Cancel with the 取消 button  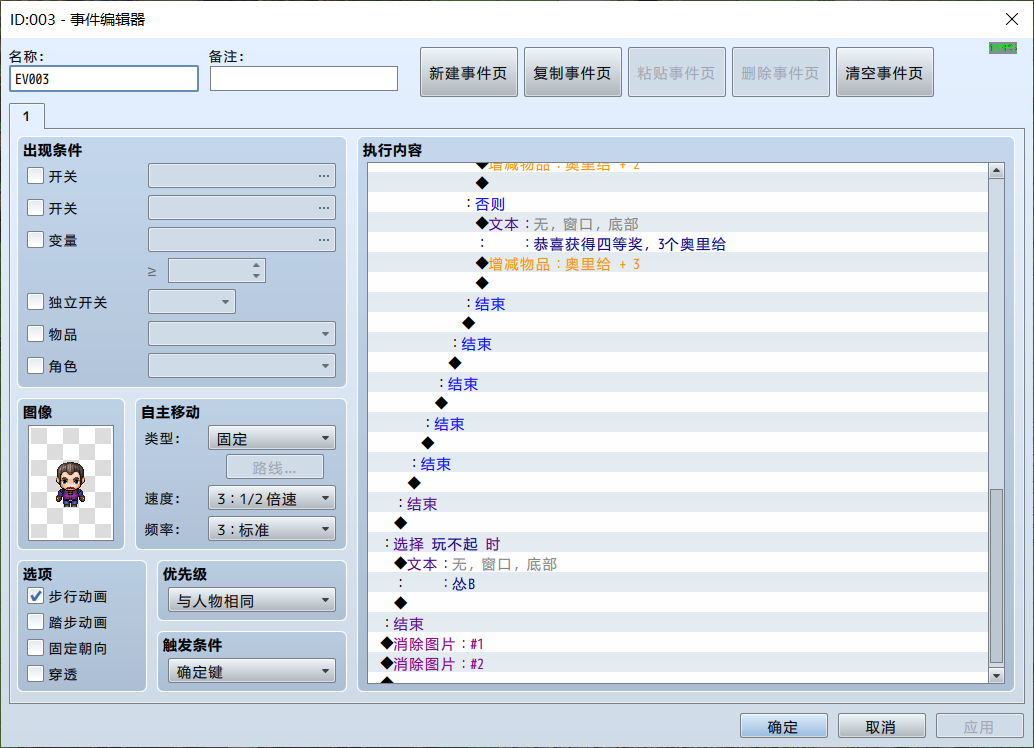(881, 727)
